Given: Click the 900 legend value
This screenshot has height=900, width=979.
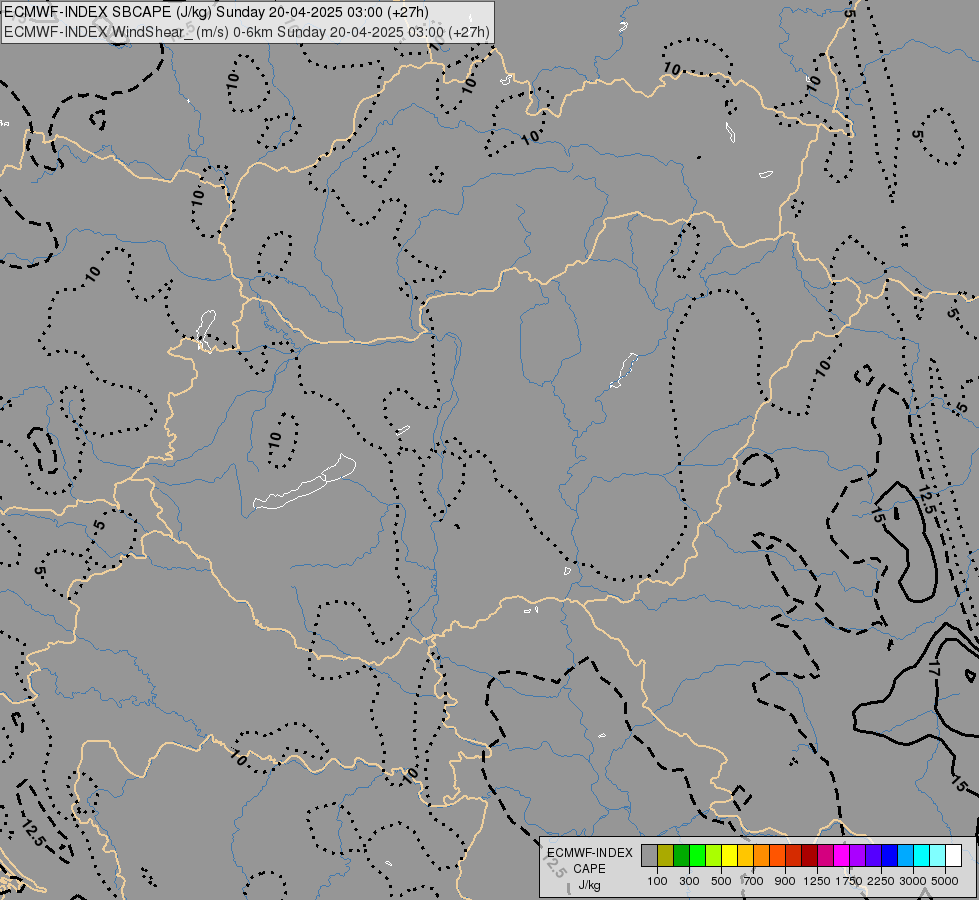Looking at the screenshot, I should click(785, 881).
